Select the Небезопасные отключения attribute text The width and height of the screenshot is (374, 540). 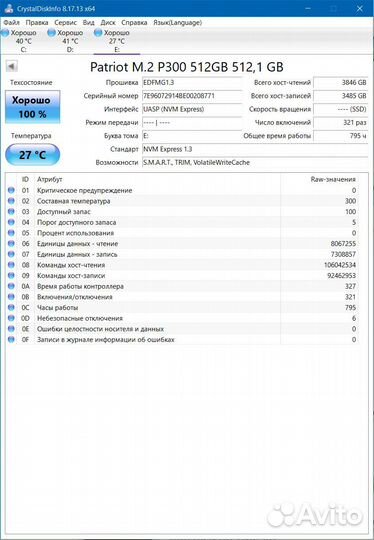[80, 319]
